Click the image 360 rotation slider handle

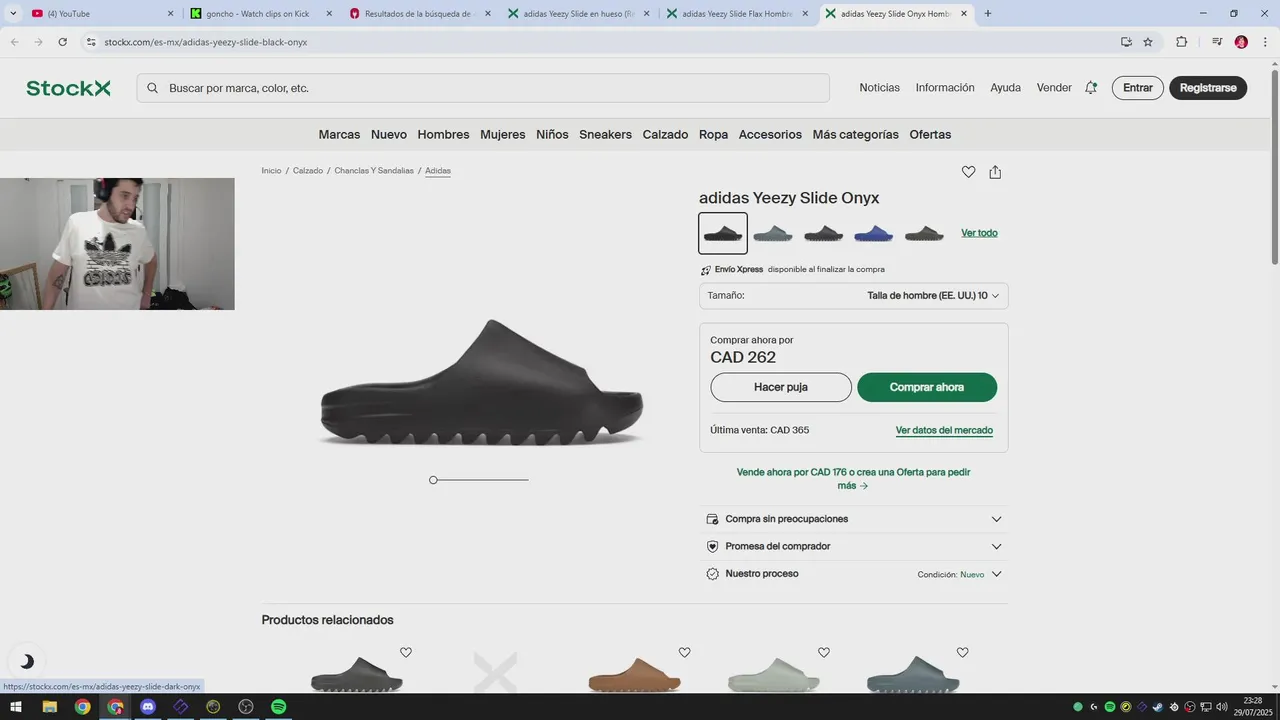coord(433,480)
